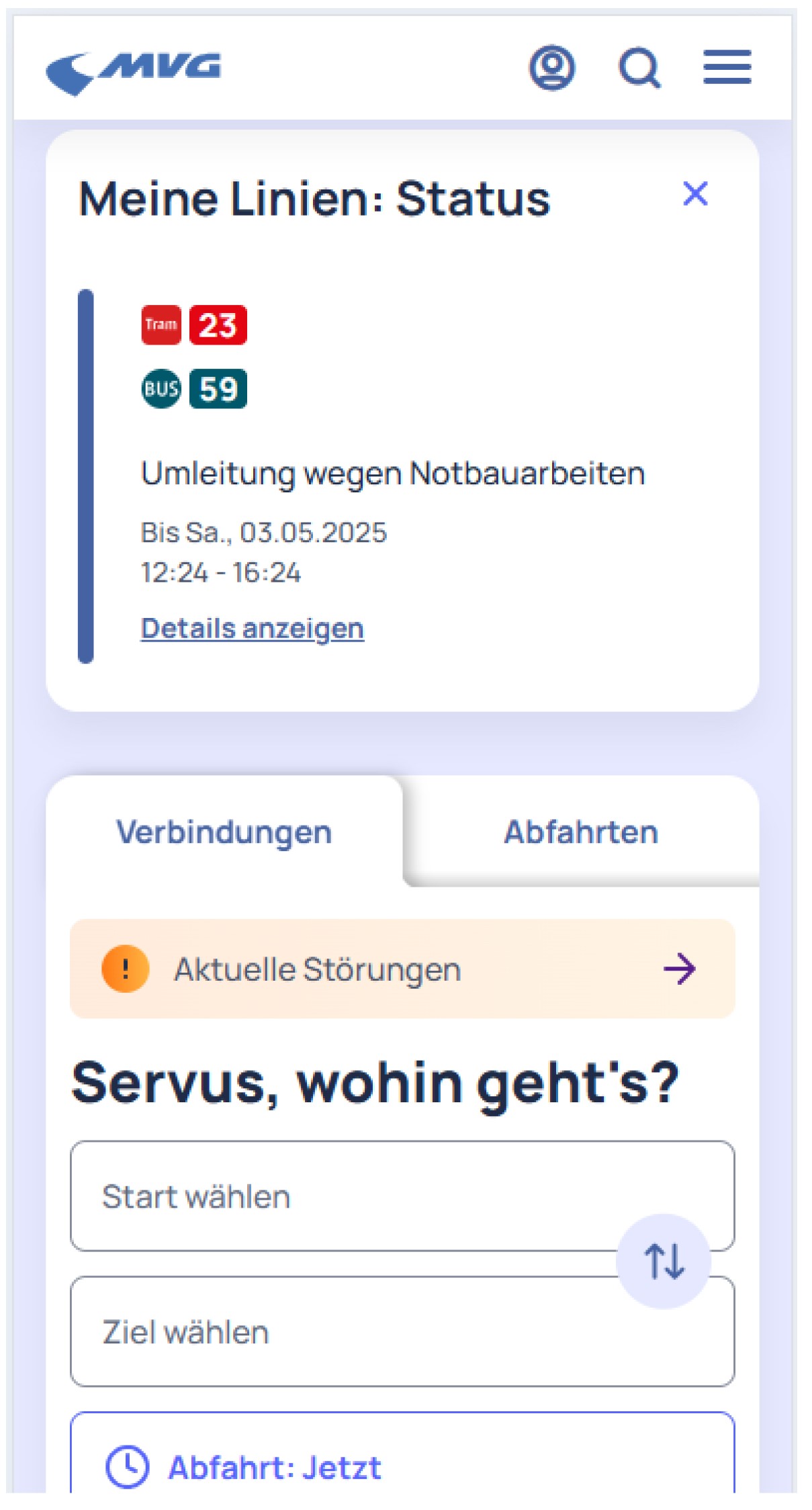Click the round BUS icon

[161, 389]
